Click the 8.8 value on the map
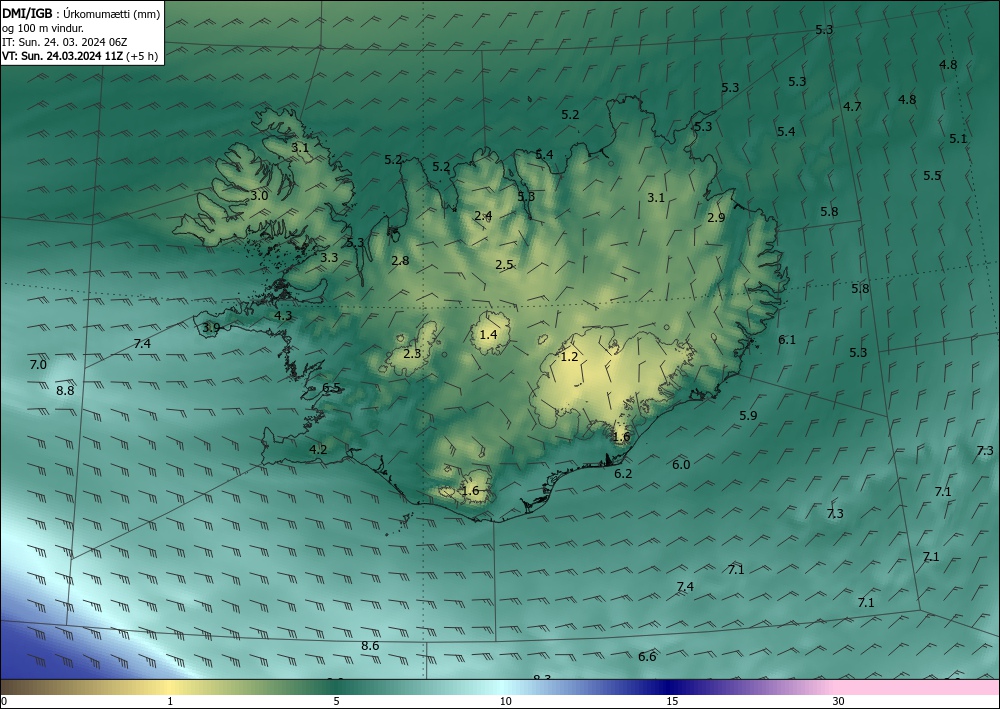1000x709 pixels. click(x=65, y=390)
